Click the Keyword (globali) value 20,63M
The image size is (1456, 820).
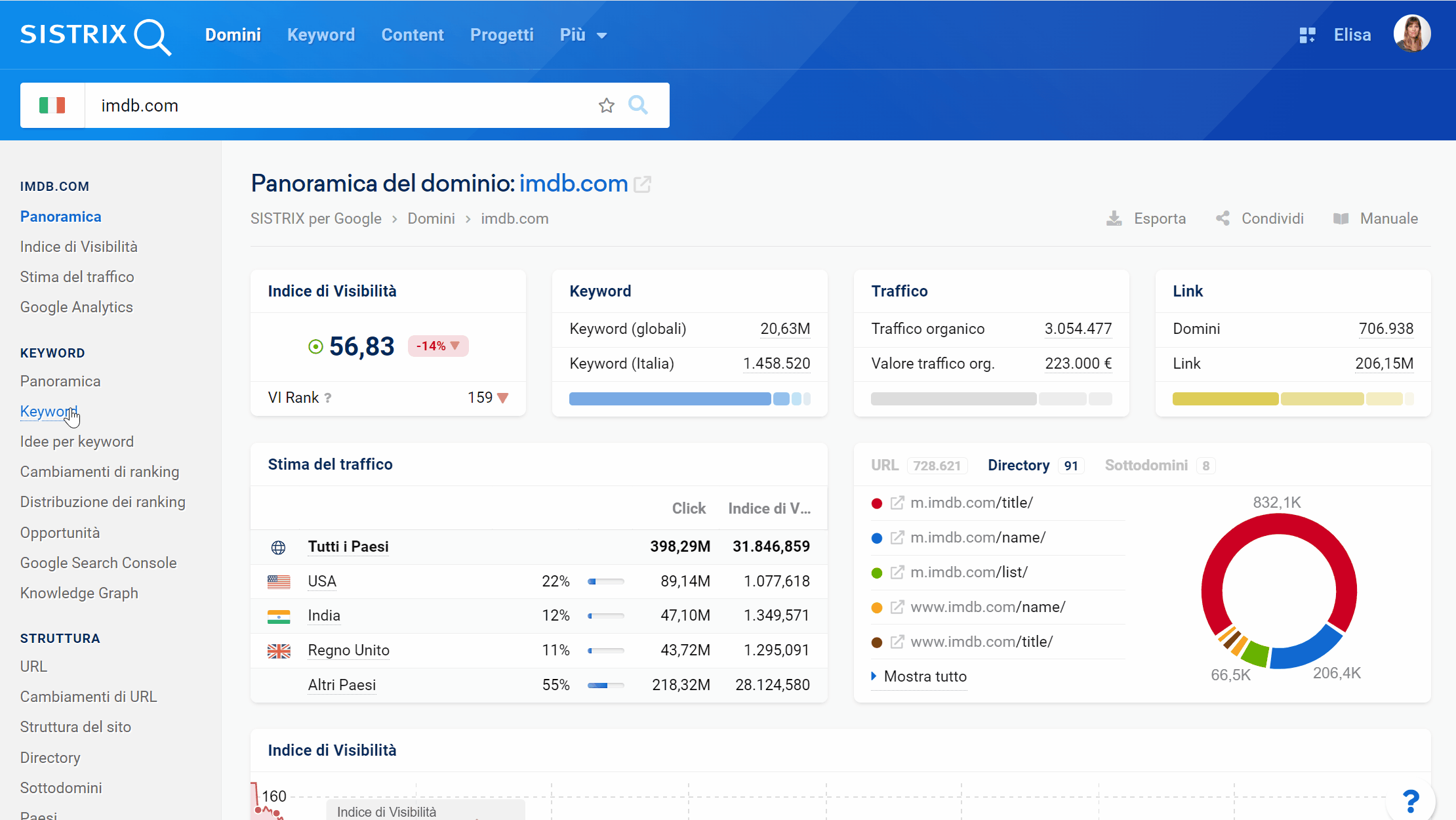(x=785, y=329)
